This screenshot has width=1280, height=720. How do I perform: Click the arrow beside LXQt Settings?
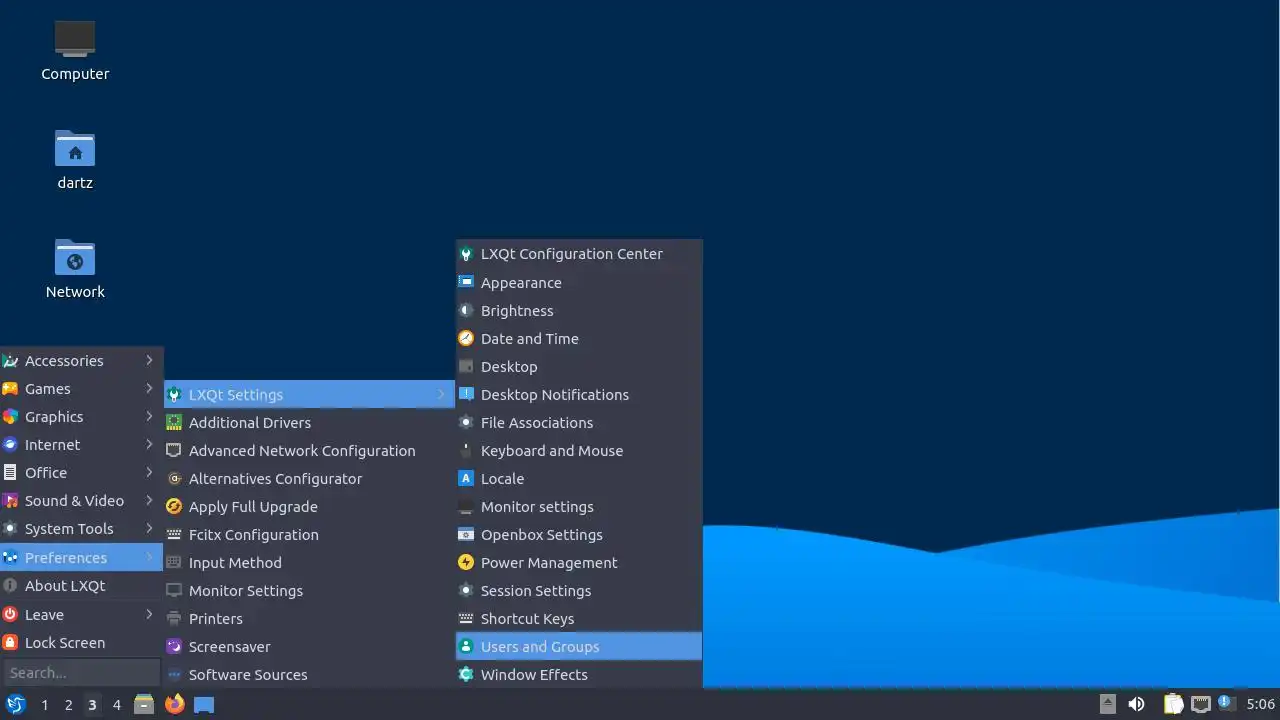441,395
